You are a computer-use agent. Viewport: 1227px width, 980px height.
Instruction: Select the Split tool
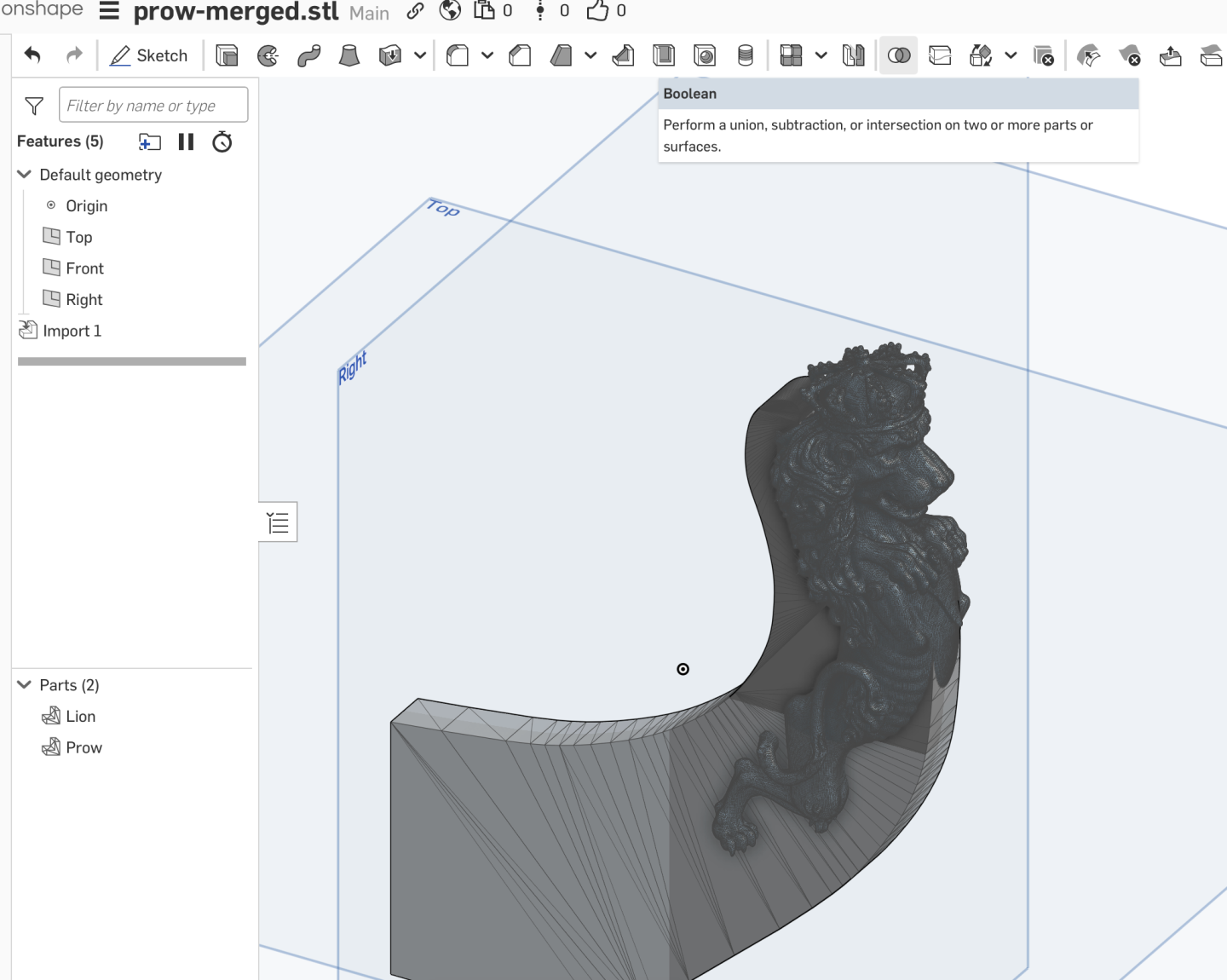pos(939,55)
